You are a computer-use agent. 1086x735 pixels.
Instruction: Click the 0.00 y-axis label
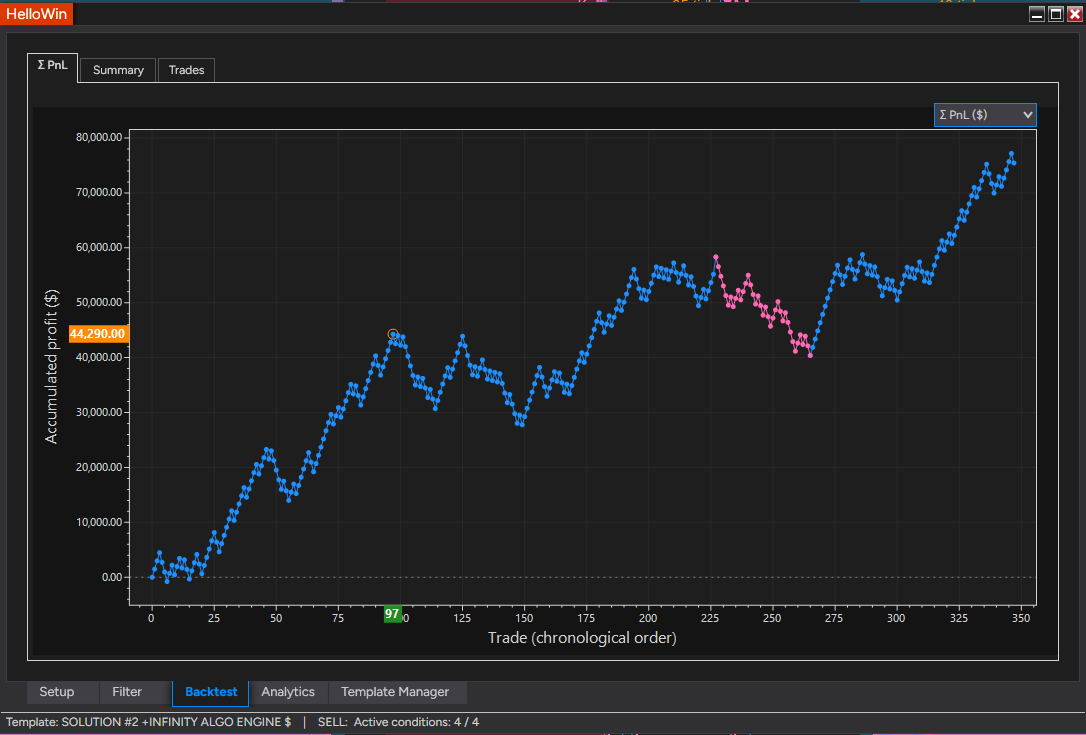[112, 577]
